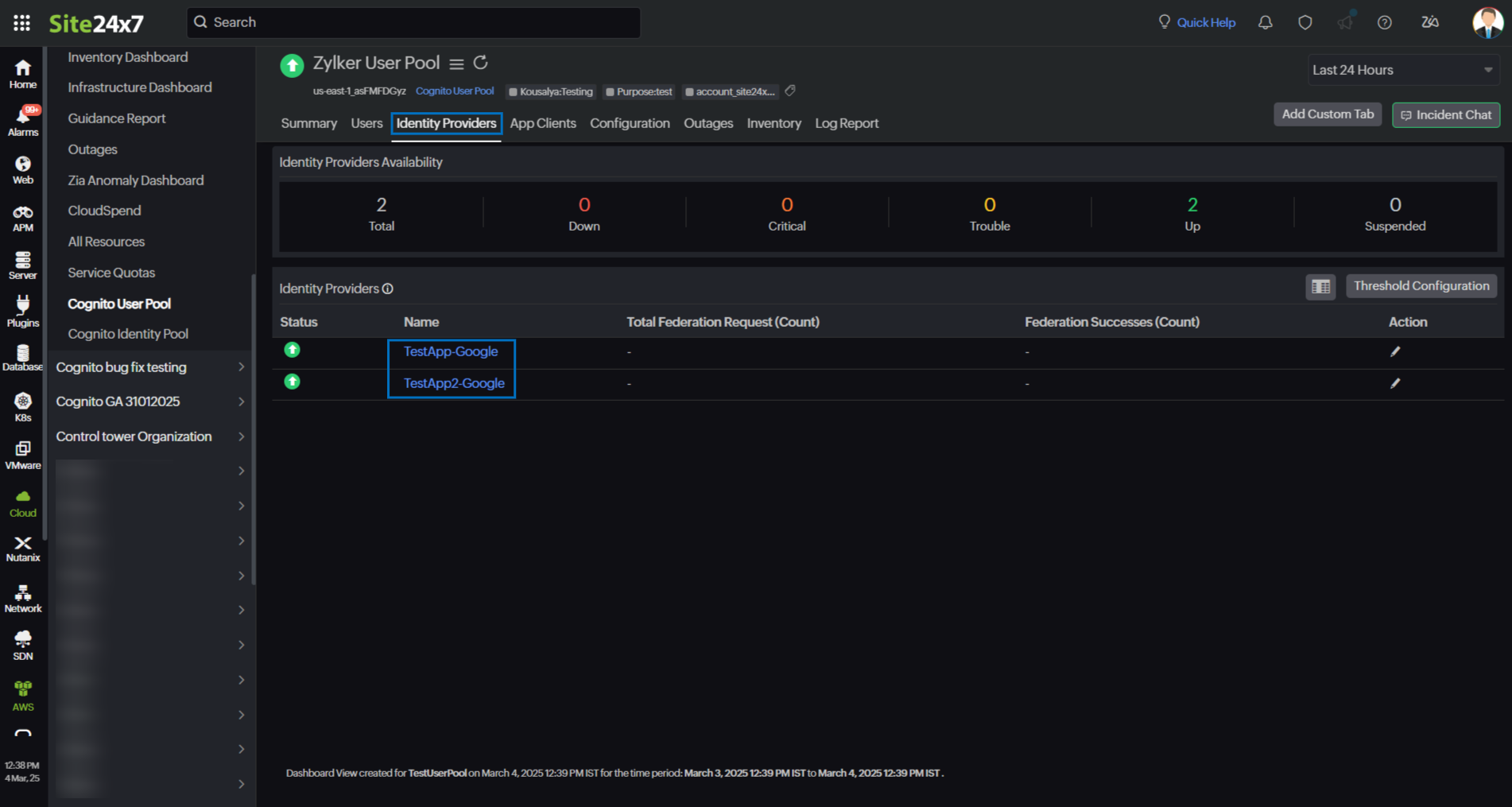The image size is (1512, 807).
Task: Click the help question mark icon
Action: coord(1384,22)
